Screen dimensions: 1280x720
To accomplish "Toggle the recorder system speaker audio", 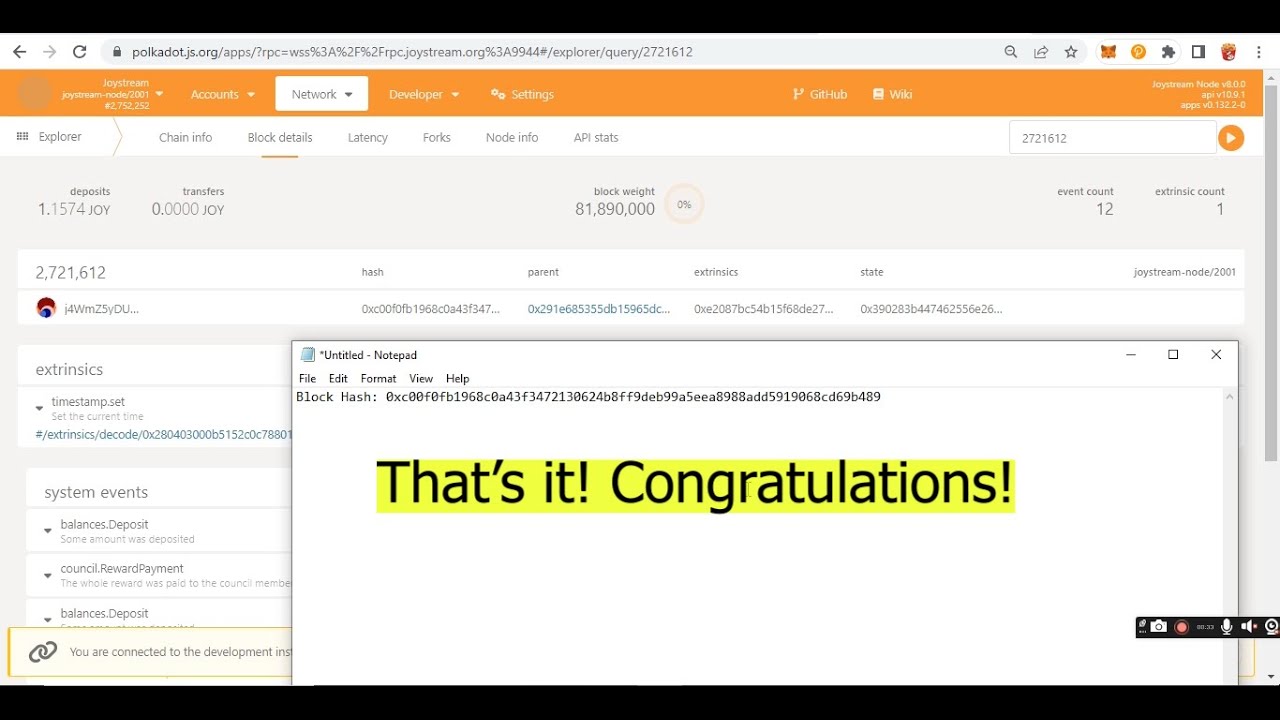I will tap(1249, 627).
